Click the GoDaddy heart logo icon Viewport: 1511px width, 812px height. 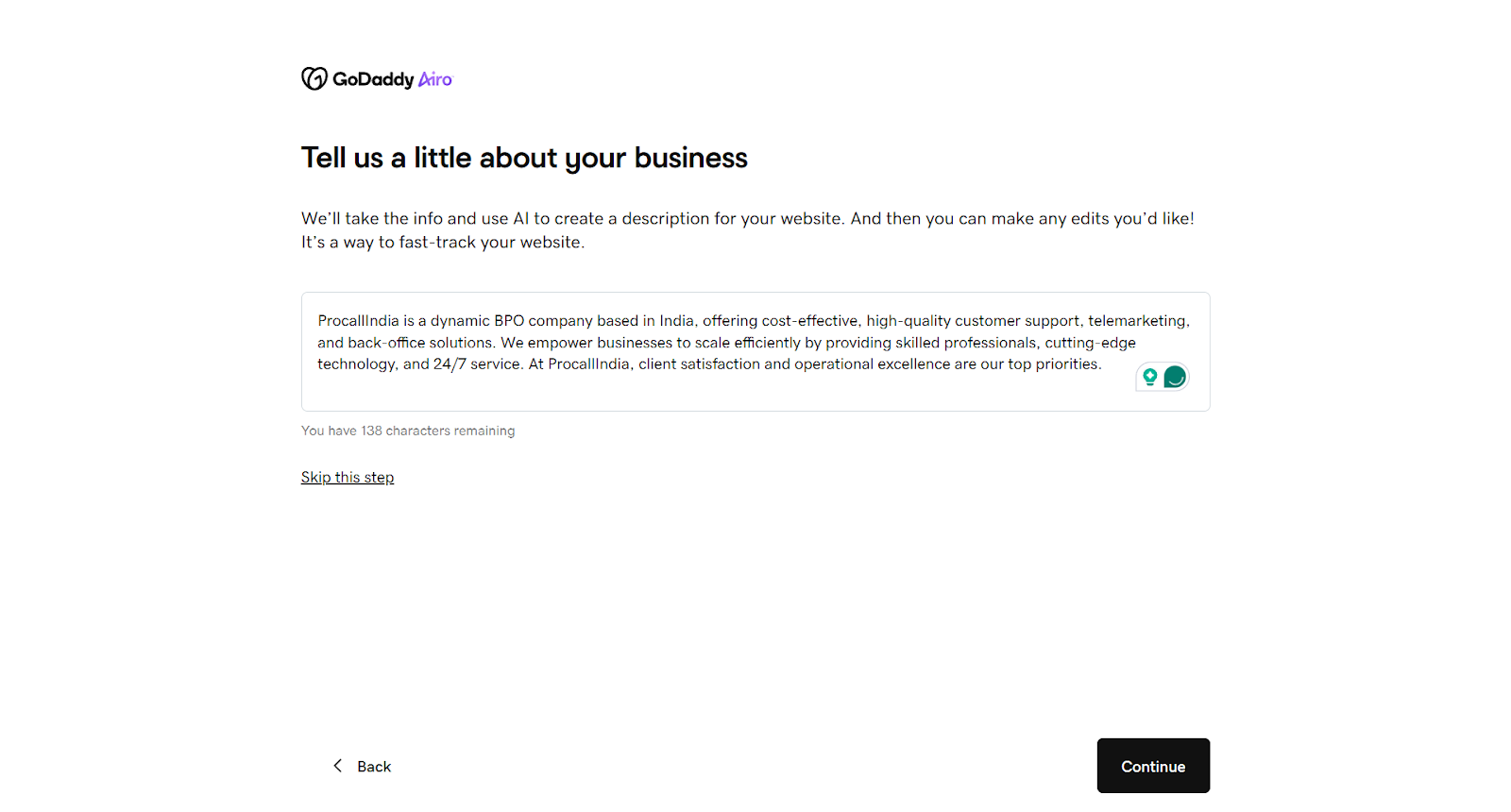[314, 78]
